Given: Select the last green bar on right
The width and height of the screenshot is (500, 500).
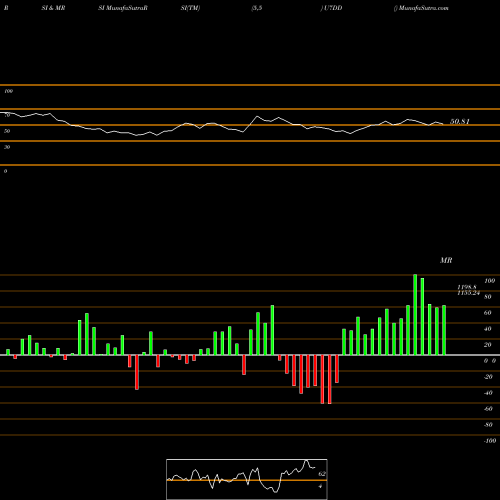Looking at the screenshot, I should [444, 330].
